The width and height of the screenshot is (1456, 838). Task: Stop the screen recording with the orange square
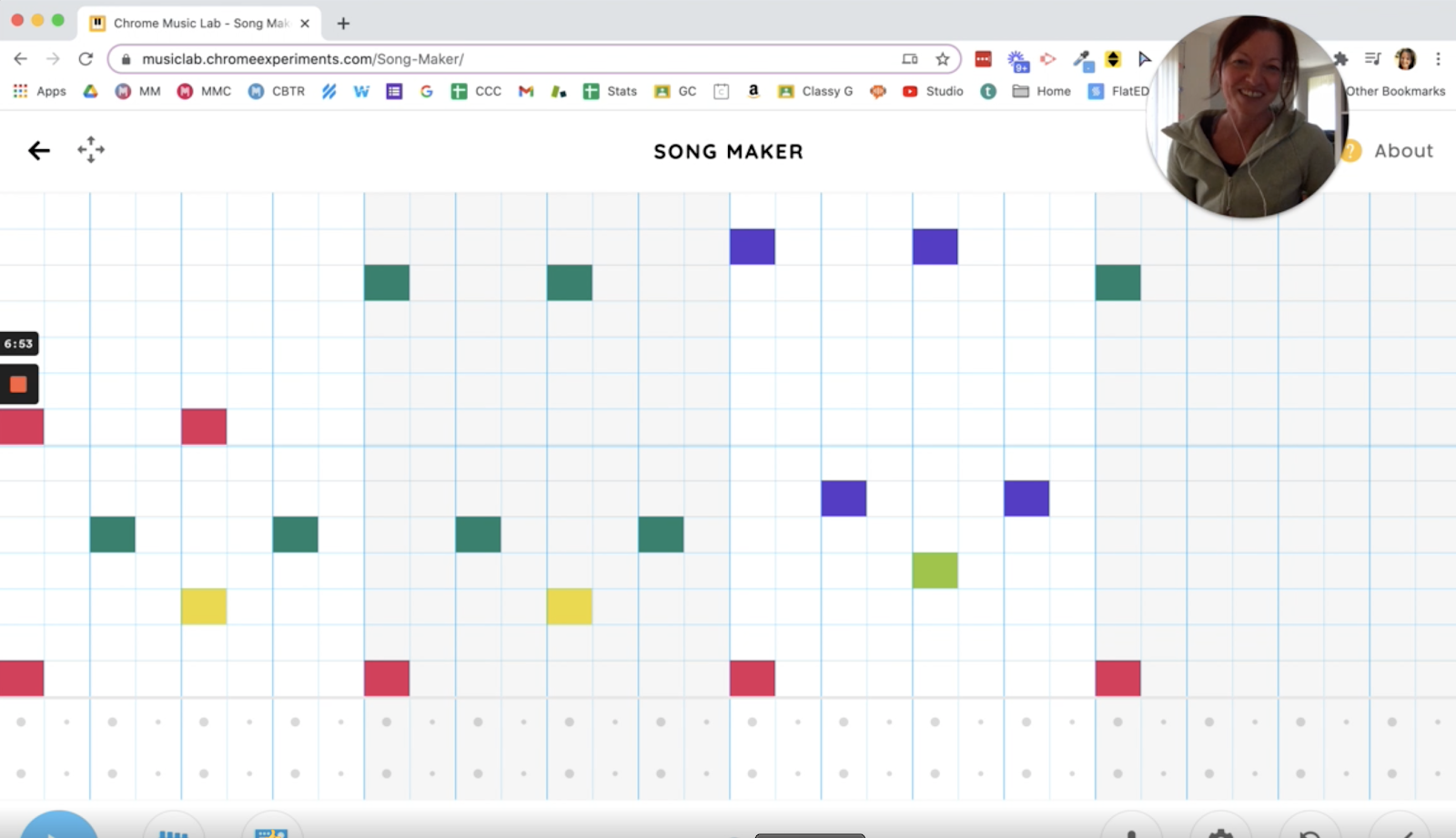18,384
